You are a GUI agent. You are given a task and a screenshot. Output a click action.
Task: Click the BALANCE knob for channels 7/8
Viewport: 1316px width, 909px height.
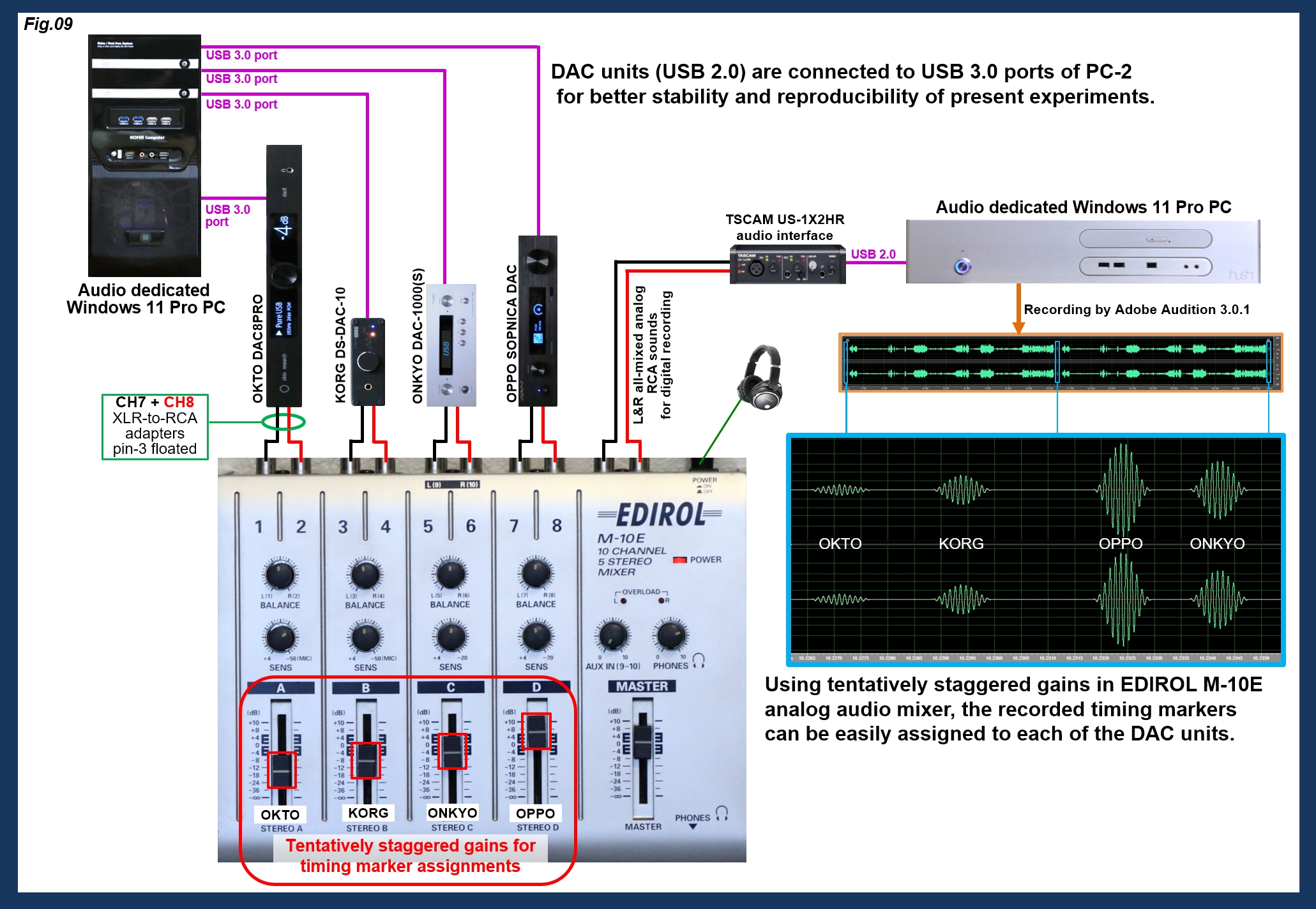536,573
